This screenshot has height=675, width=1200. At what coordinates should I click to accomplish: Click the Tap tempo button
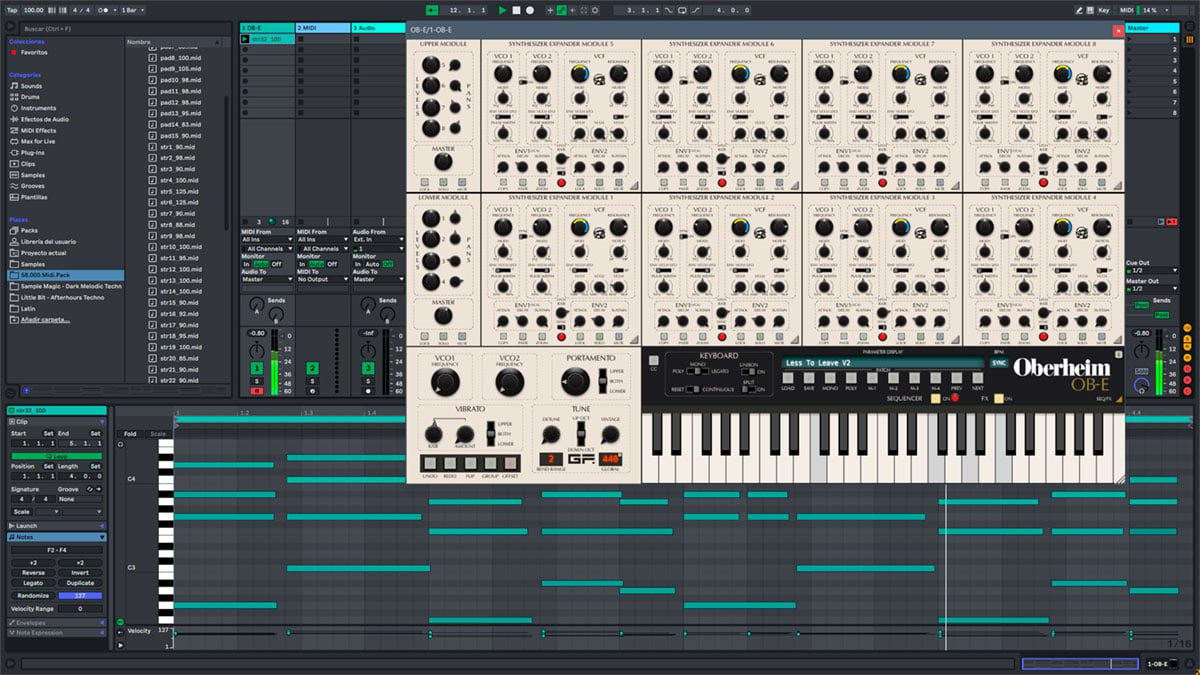pyautogui.click(x=11, y=9)
